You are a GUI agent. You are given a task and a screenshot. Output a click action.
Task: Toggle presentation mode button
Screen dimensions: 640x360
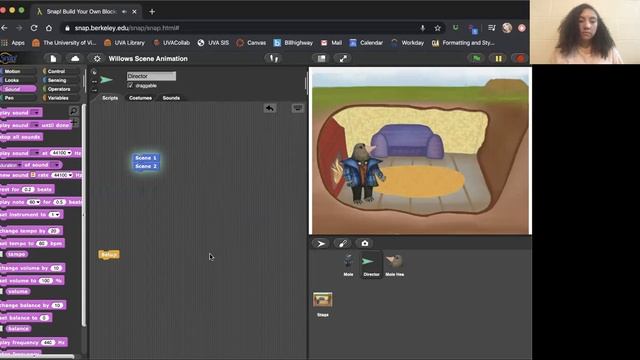(343, 59)
